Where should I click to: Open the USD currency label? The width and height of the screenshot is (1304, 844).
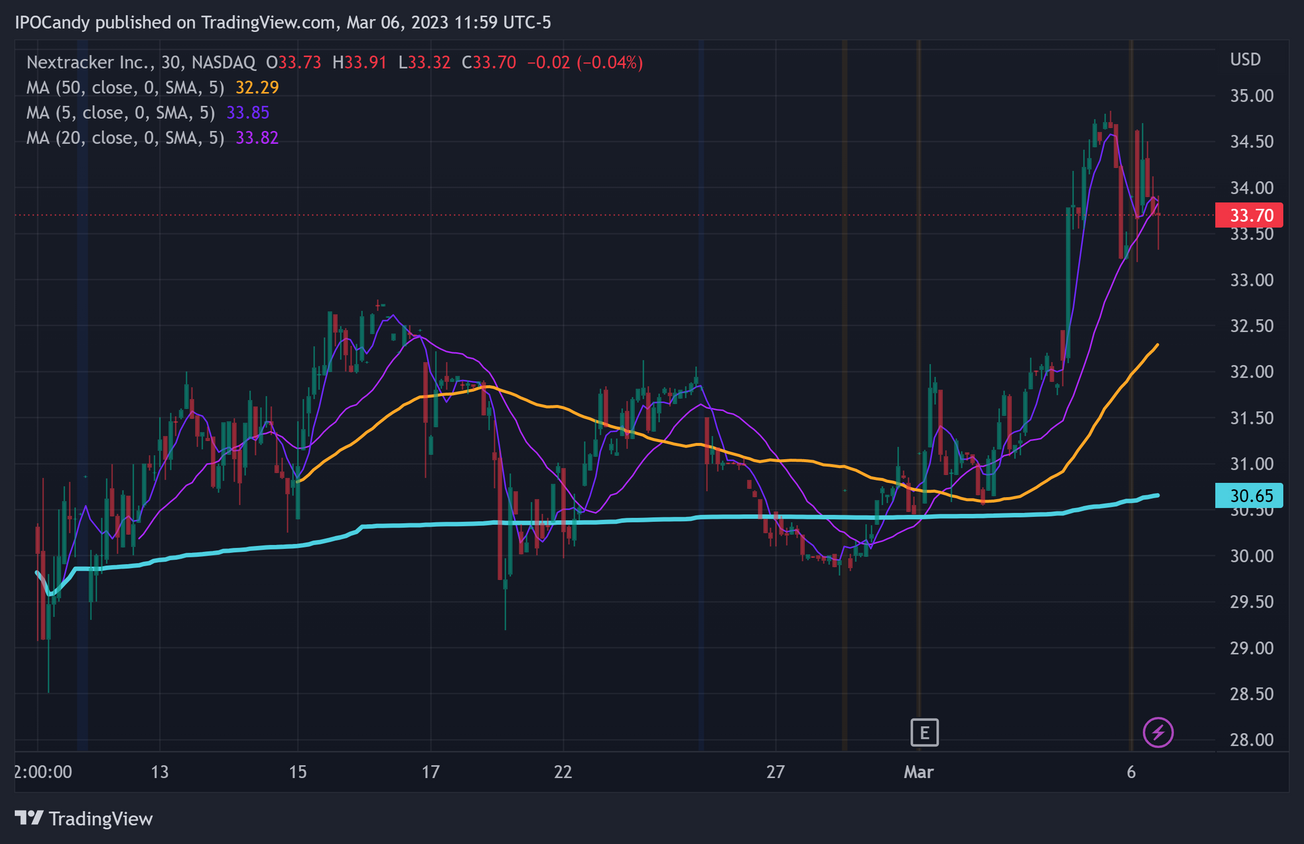pos(1245,60)
